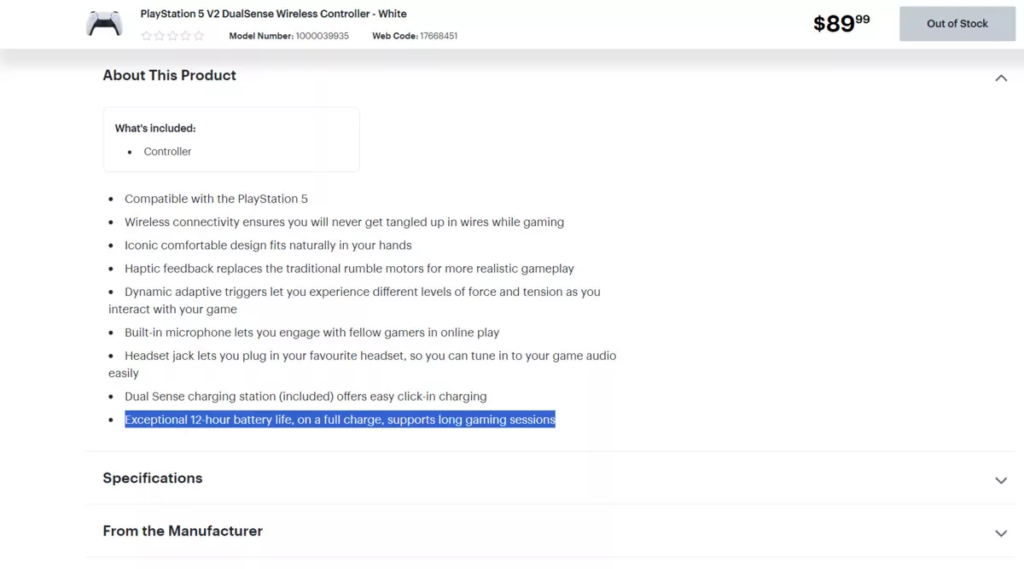Select the middle rating star

tap(172, 36)
